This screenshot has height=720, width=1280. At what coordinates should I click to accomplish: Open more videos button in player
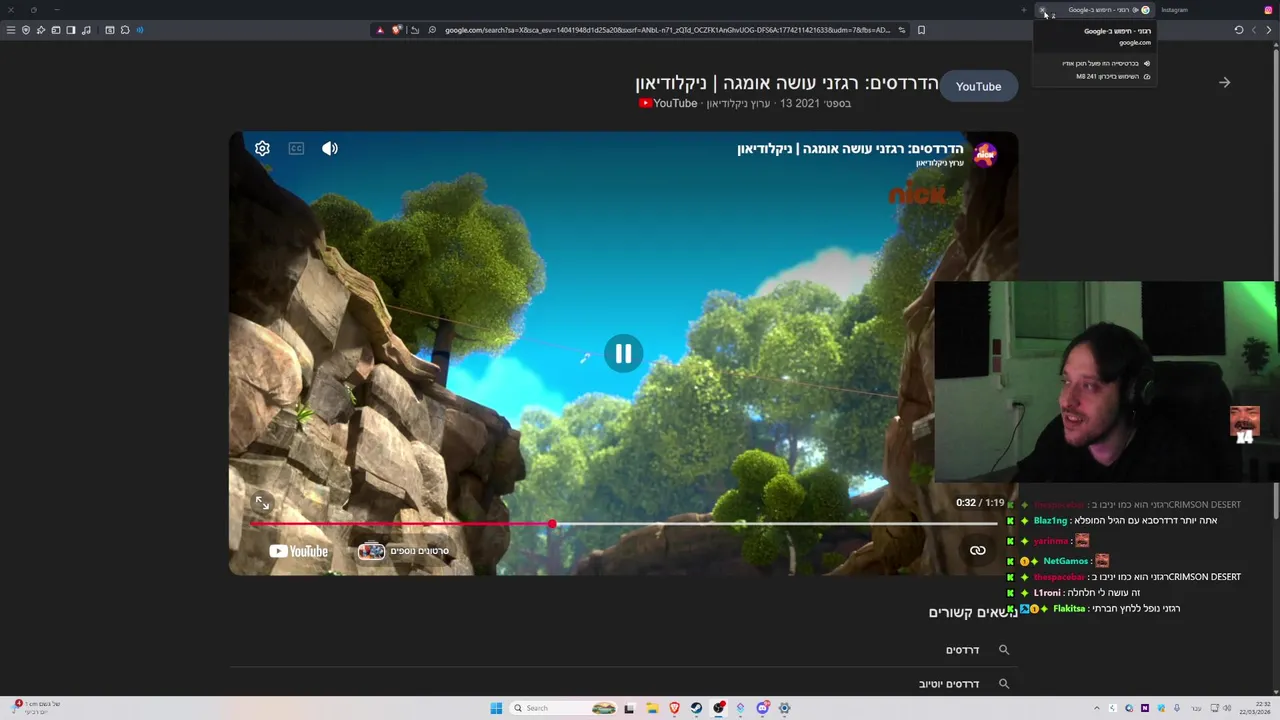point(405,551)
